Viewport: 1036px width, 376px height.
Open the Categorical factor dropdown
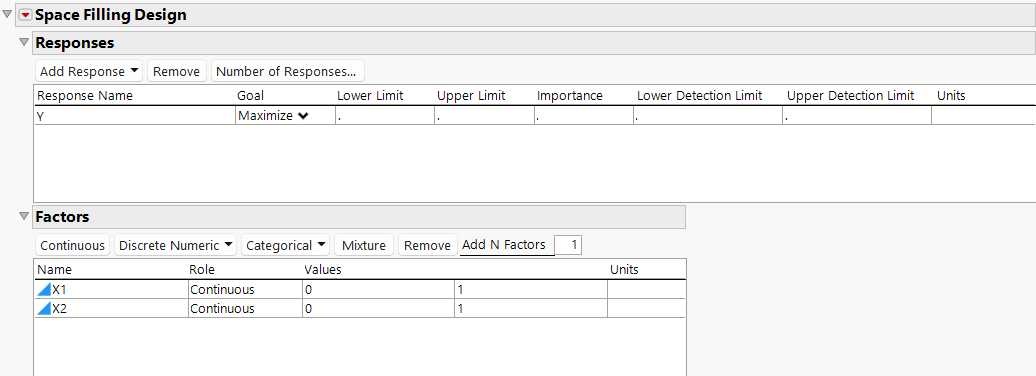pos(285,245)
